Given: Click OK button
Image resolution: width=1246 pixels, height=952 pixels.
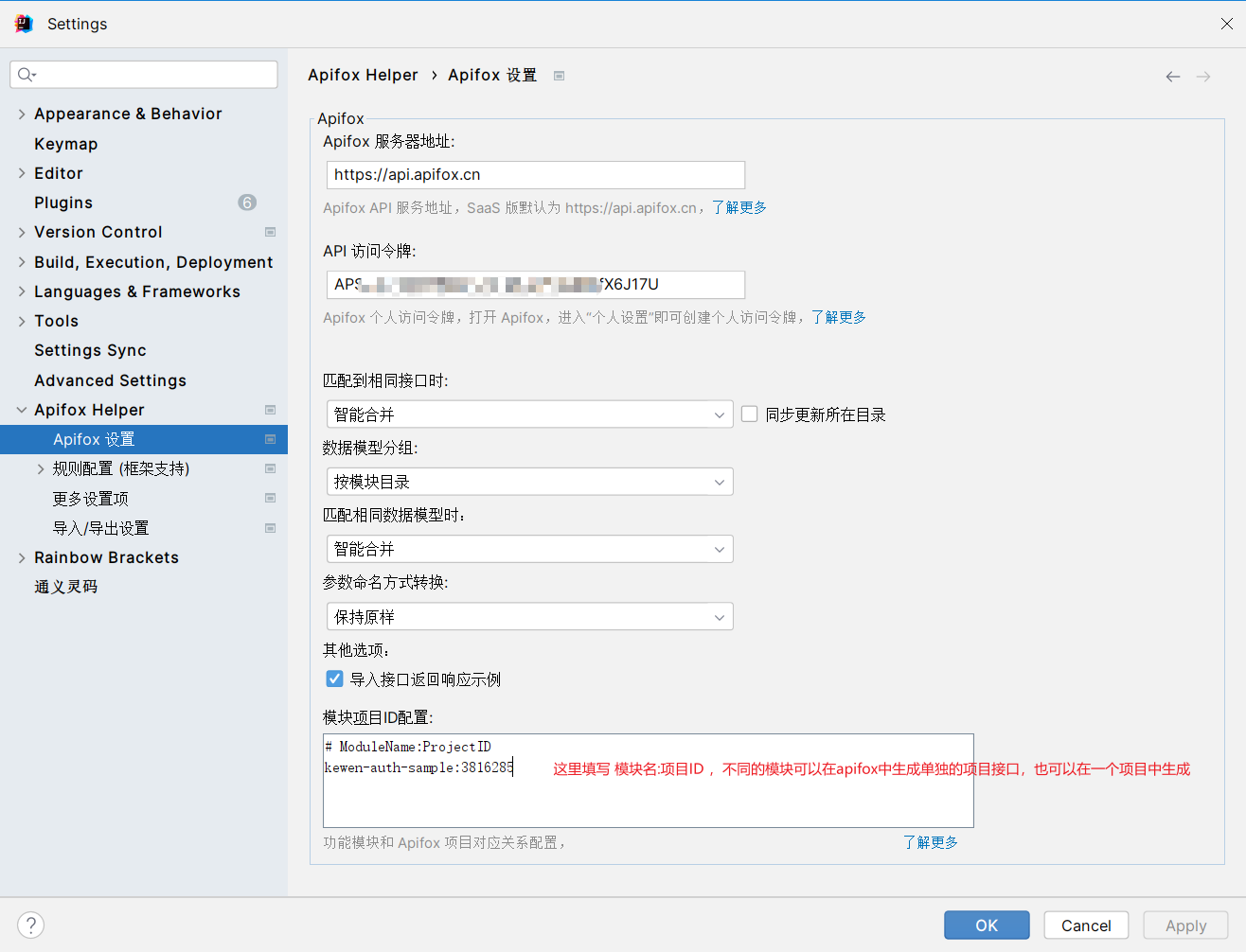Looking at the screenshot, I should [x=987, y=926].
